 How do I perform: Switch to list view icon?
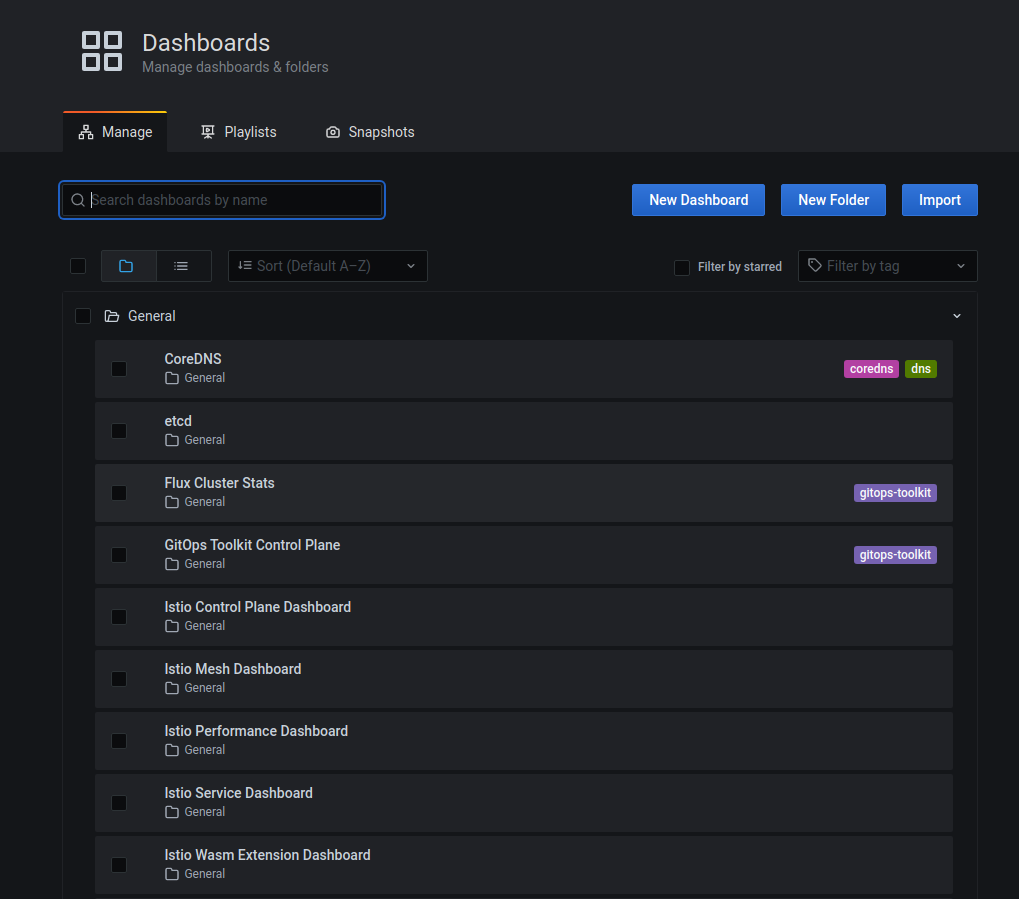[183, 265]
